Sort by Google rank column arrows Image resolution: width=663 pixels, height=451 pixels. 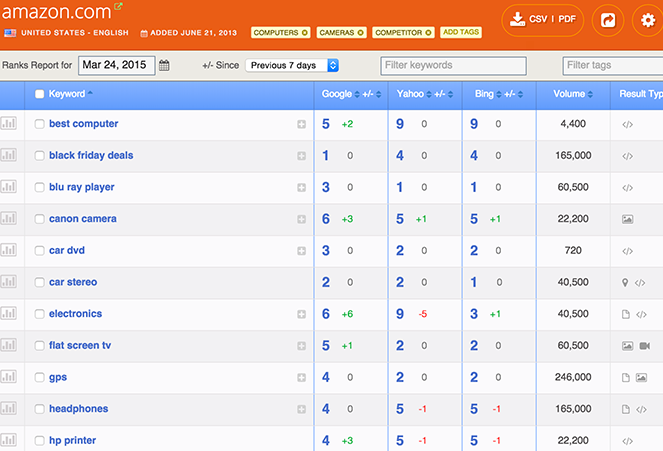coord(357,95)
